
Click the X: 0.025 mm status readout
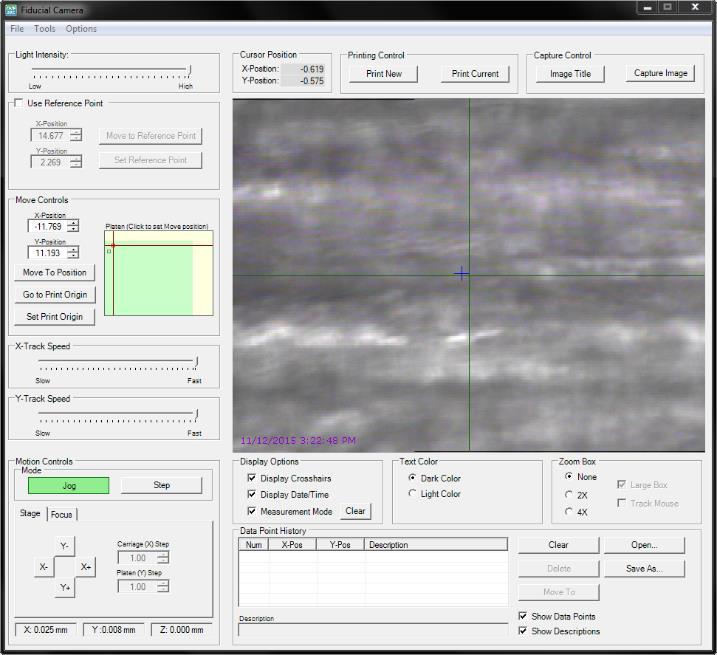(45, 630)
